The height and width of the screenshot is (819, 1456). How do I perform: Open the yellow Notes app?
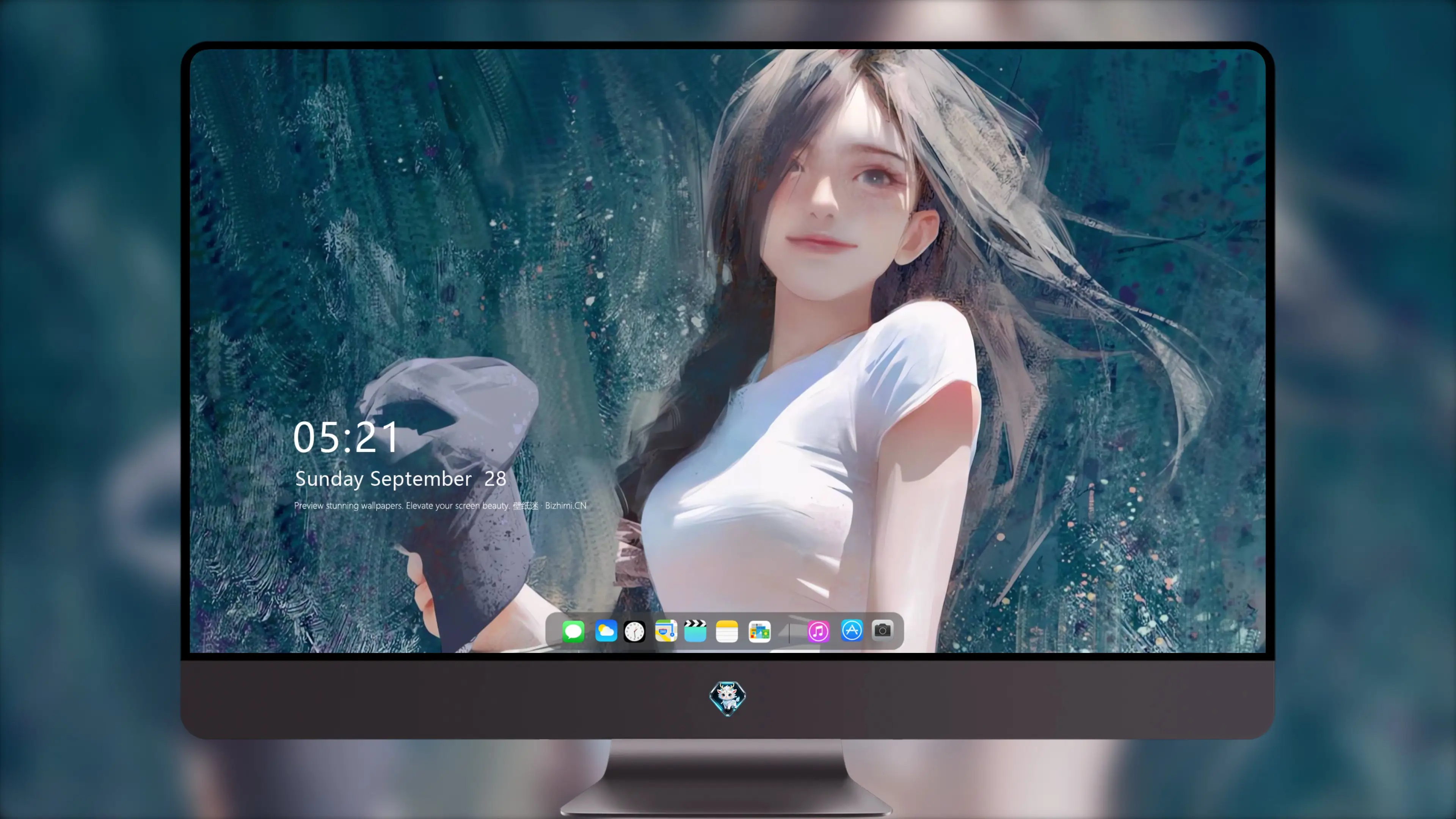tap(727, 631)
